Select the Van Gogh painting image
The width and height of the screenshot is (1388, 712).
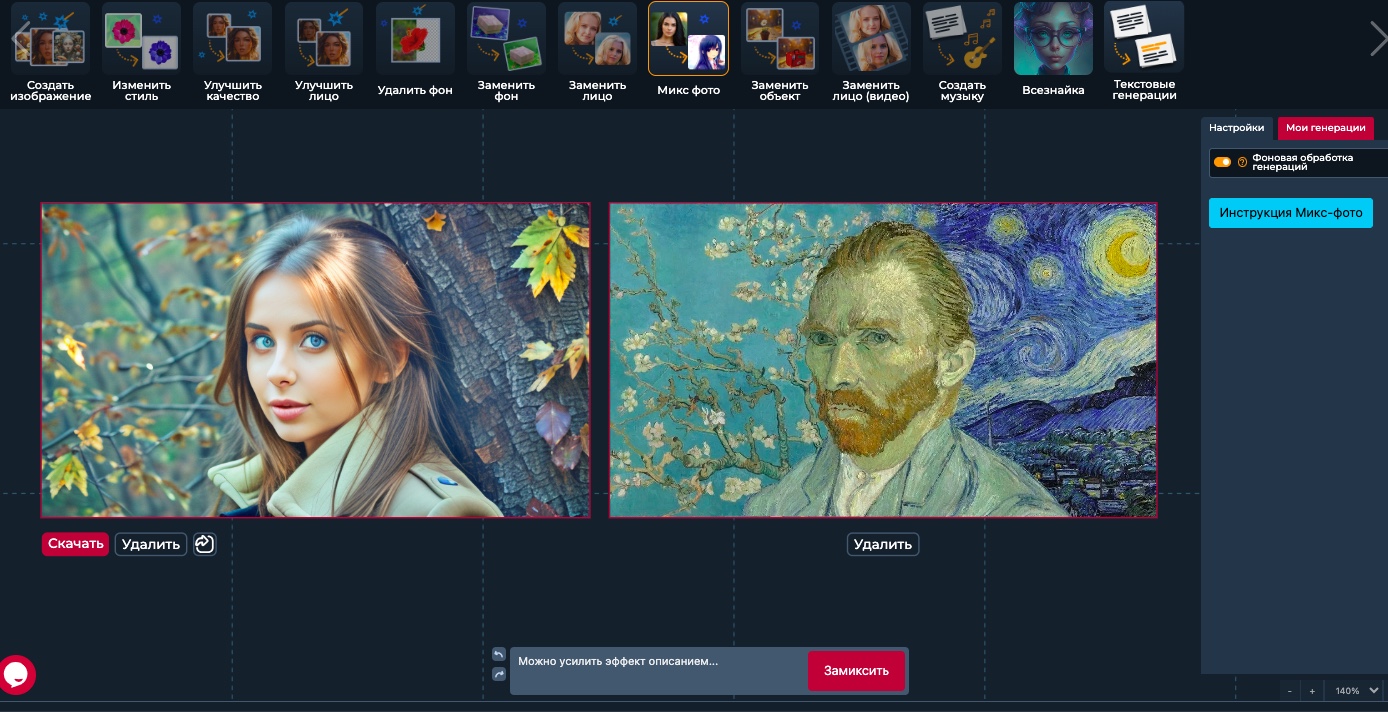coord(883,360)
